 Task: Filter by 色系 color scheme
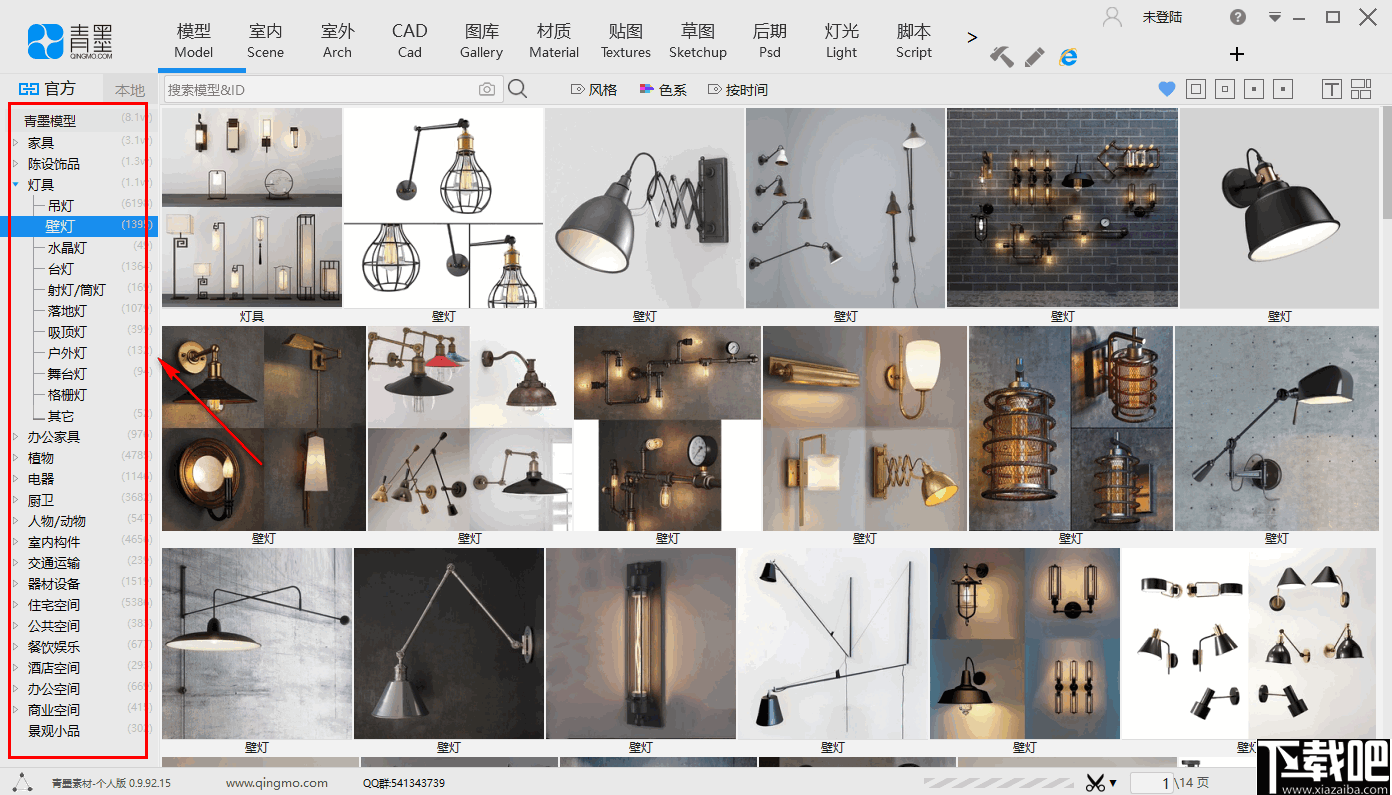pyautogui.click(x=663, y=90)
